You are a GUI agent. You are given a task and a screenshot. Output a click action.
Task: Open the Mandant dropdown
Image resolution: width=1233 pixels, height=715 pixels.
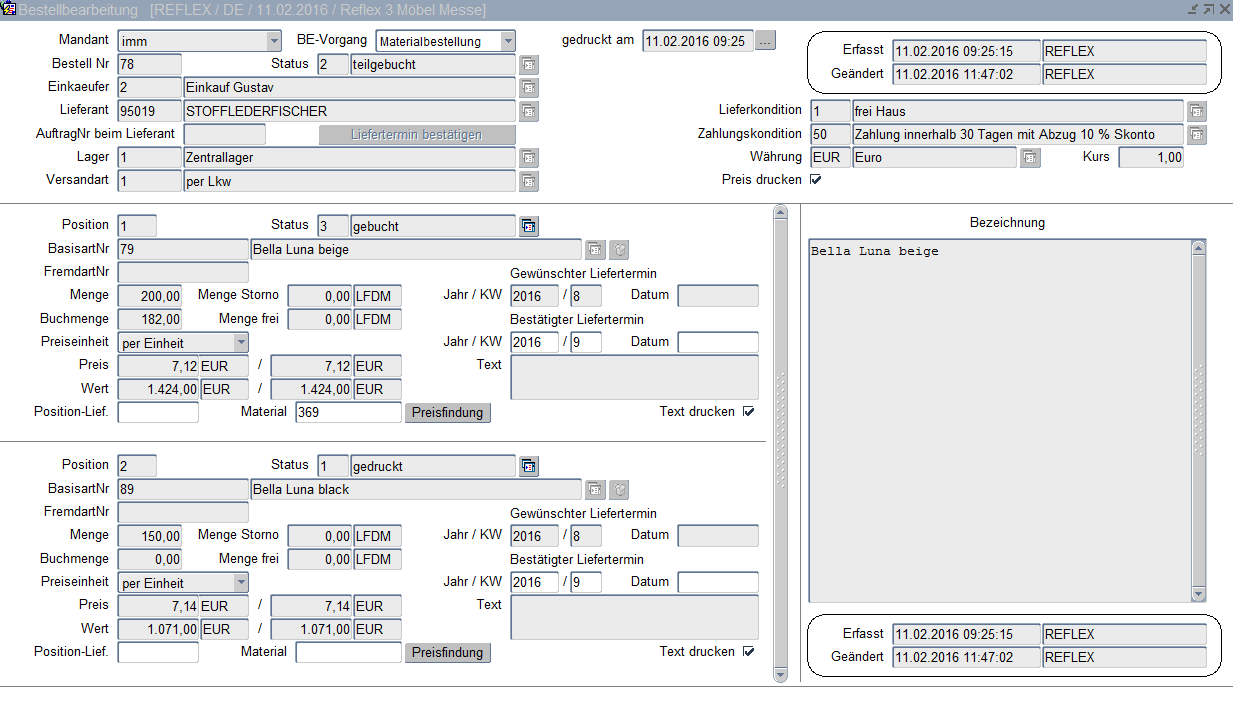point(274,41)
